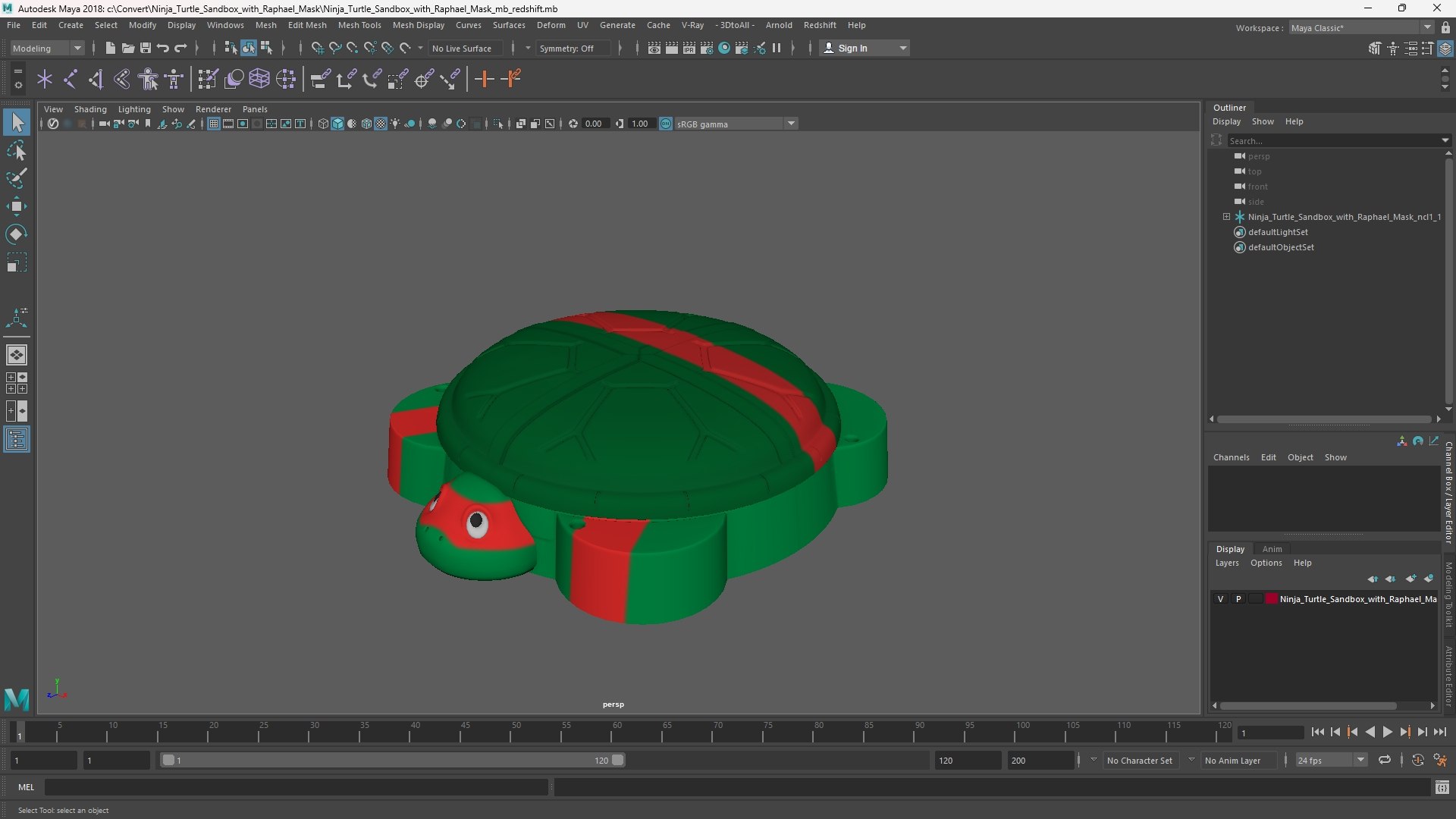This screenshot has height=819, width=1456.
Task: Activate the Lasso Select tool
Action: click(17, 151)
